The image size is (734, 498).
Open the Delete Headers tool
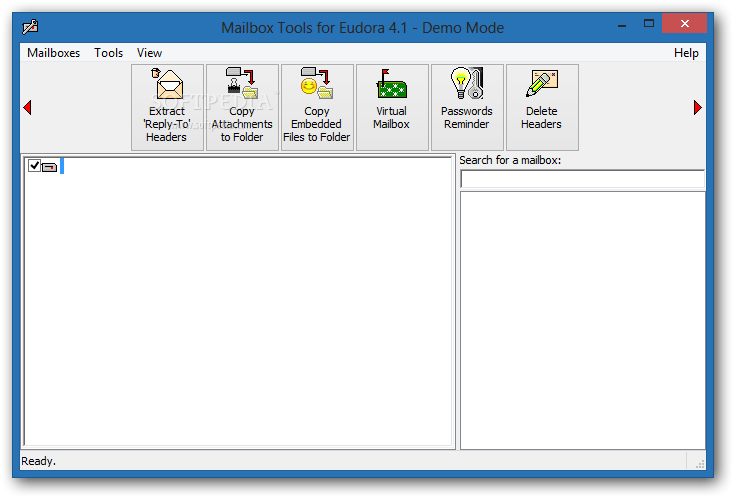point(542,107)
